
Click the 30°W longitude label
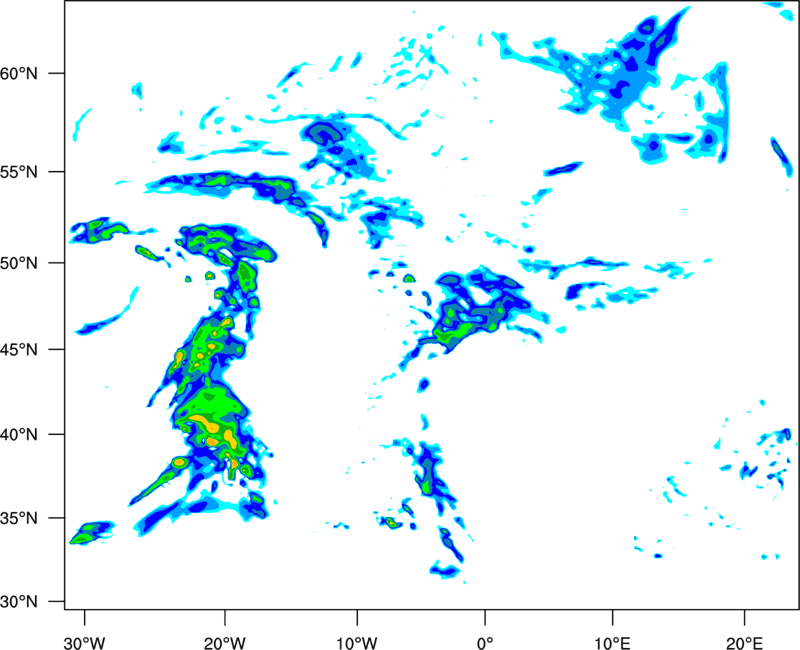85,642
